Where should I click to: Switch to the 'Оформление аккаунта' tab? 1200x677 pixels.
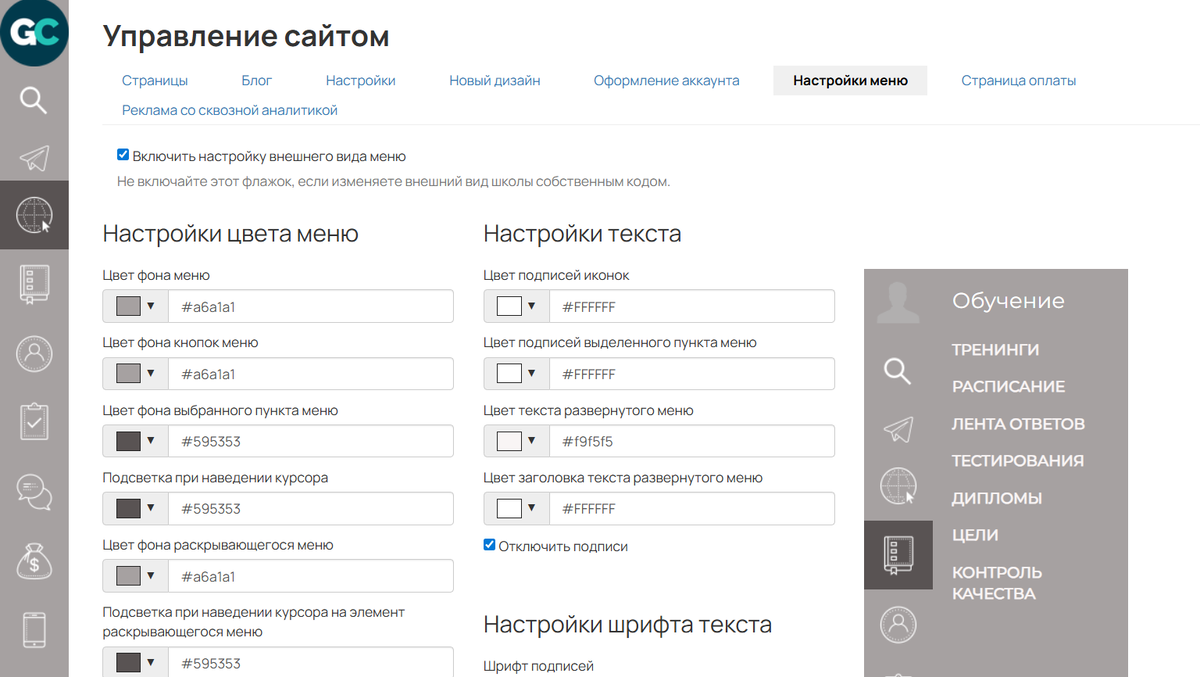click(667, 81)
